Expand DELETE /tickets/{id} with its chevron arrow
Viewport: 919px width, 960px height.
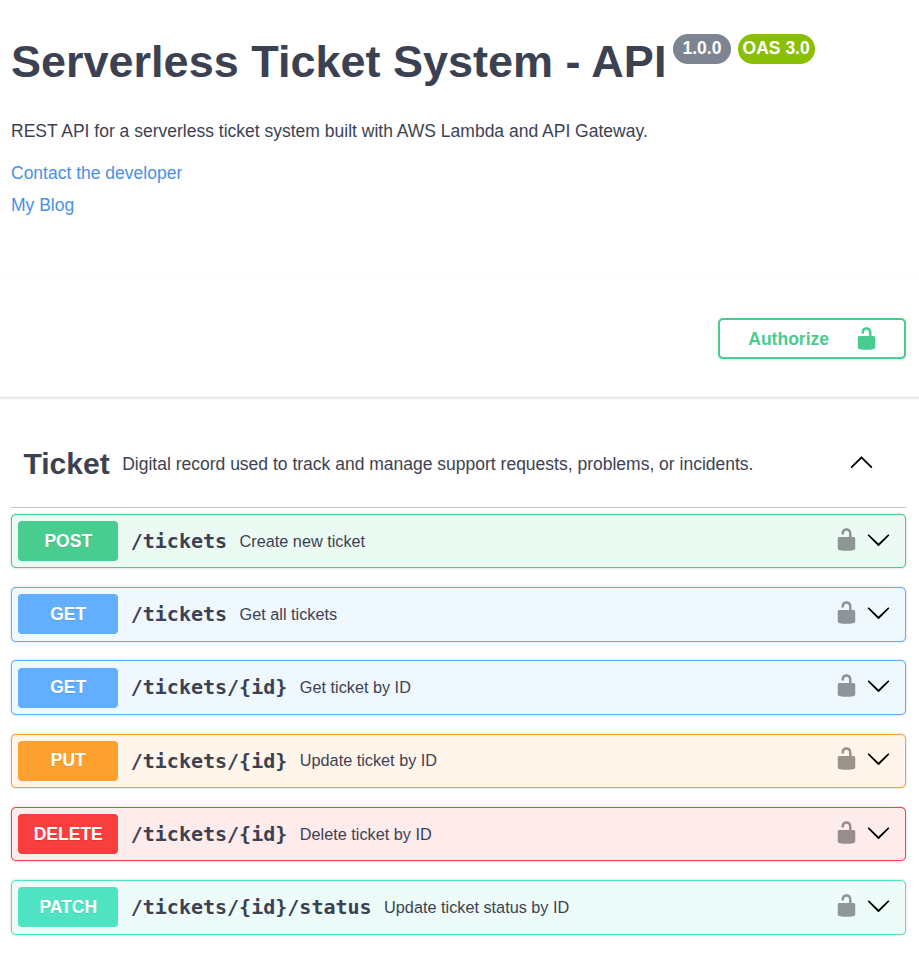pyautogui.click(x=878, y=833)
